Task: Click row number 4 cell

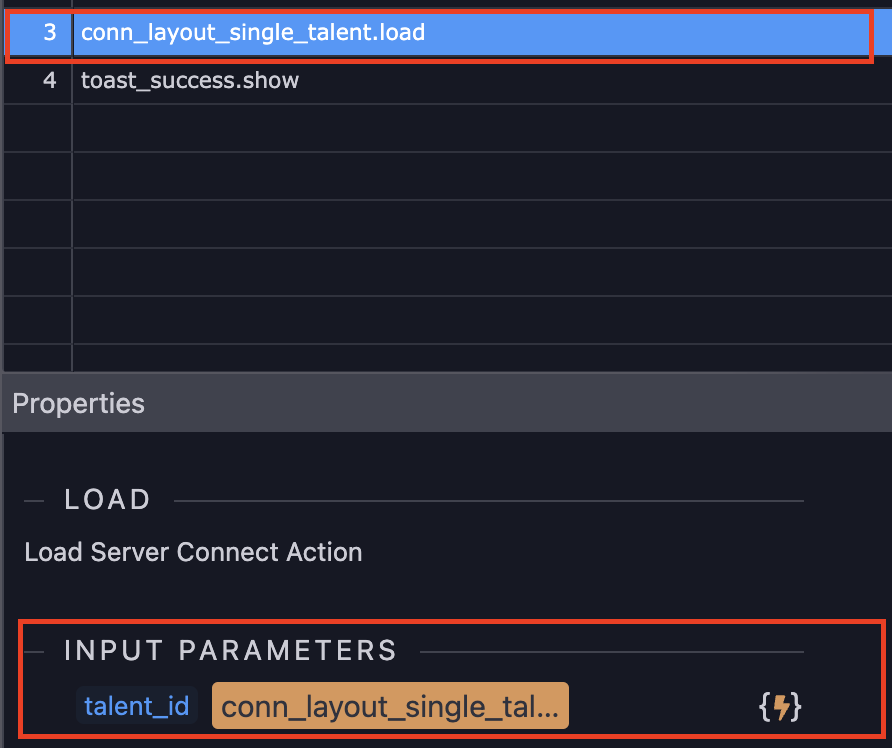Action: point(38,80)
